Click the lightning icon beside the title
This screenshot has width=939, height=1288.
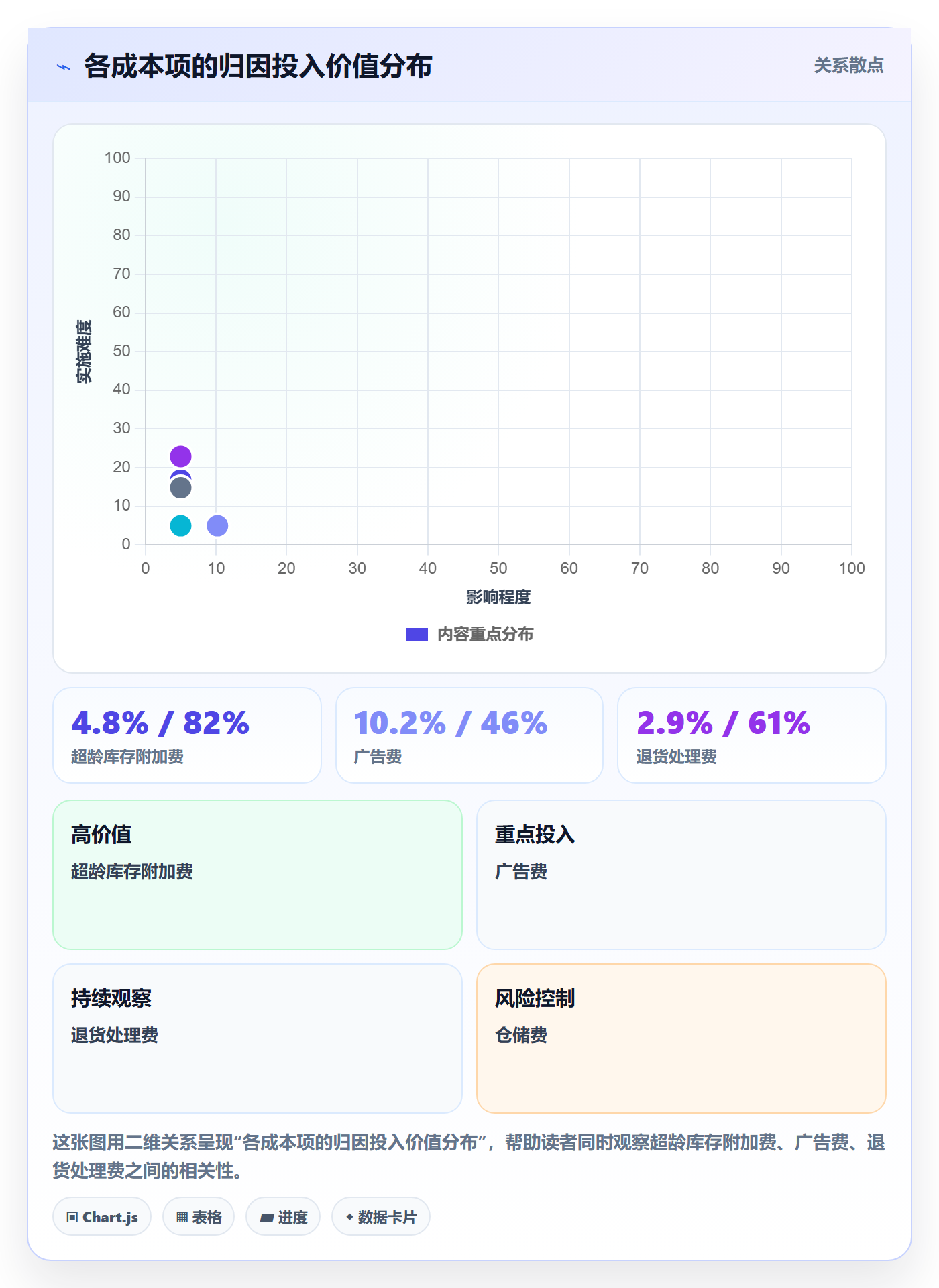click(x=64, y=67)
